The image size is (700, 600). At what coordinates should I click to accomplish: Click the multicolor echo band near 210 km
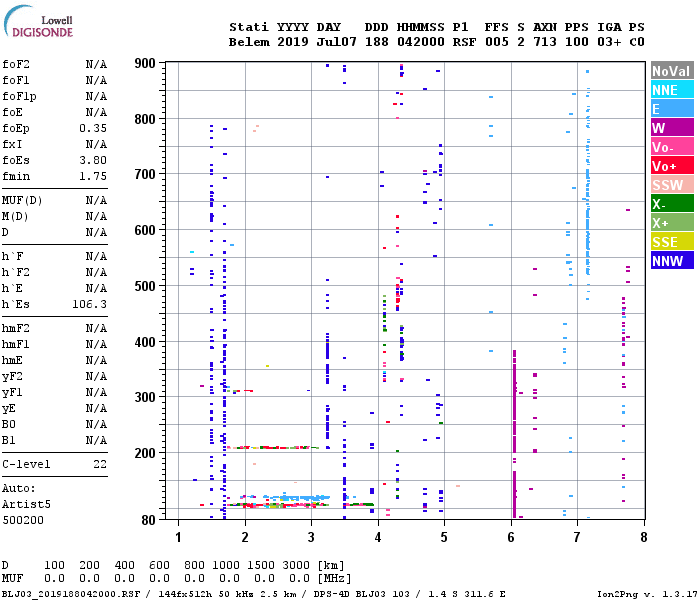point(272,447)
